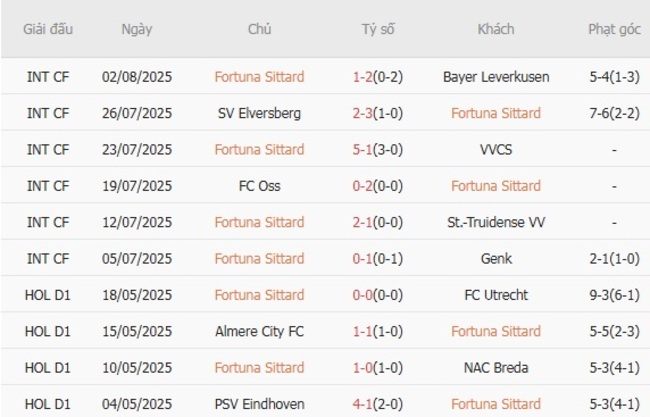Open PSV Eindhoven team page

click(259, 404)
